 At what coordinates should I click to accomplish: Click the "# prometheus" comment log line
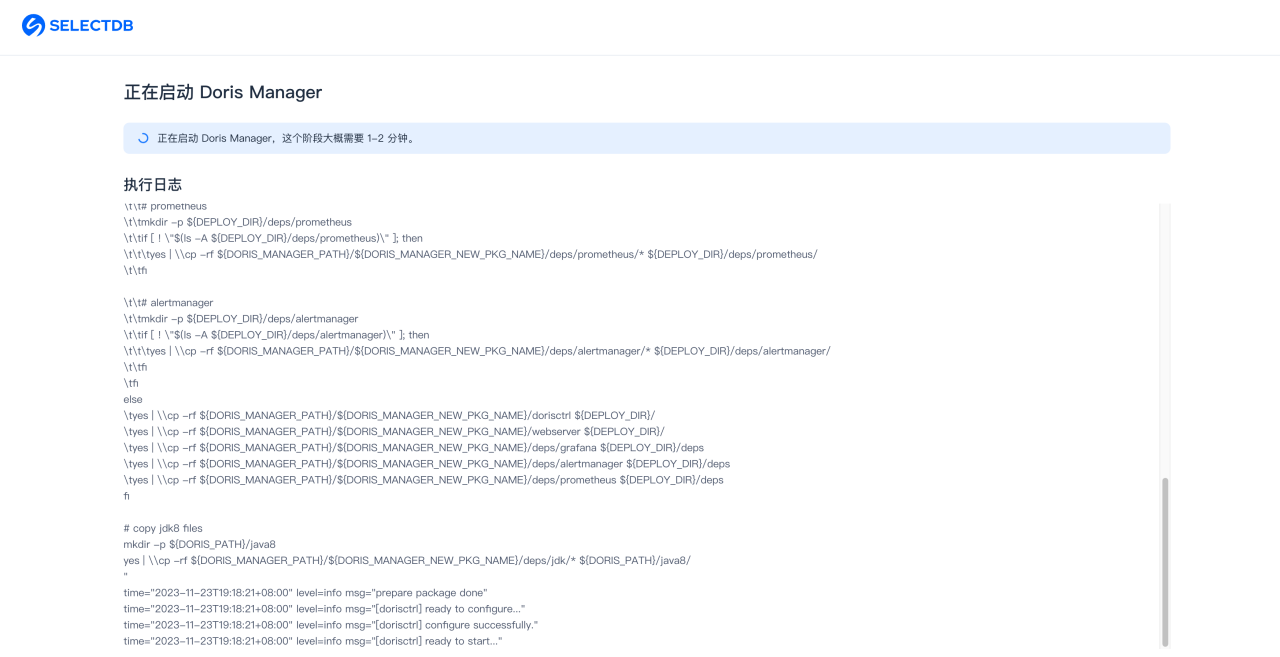click(x=166, y=206)
